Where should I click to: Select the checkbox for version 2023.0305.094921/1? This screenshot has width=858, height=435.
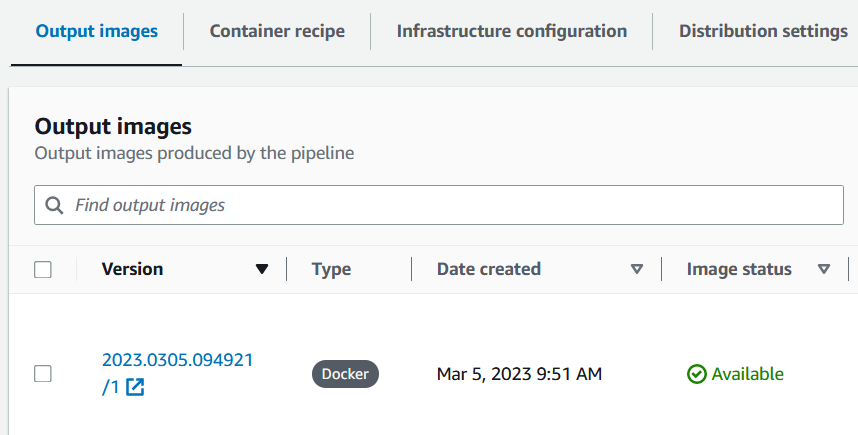click(43, 374)
